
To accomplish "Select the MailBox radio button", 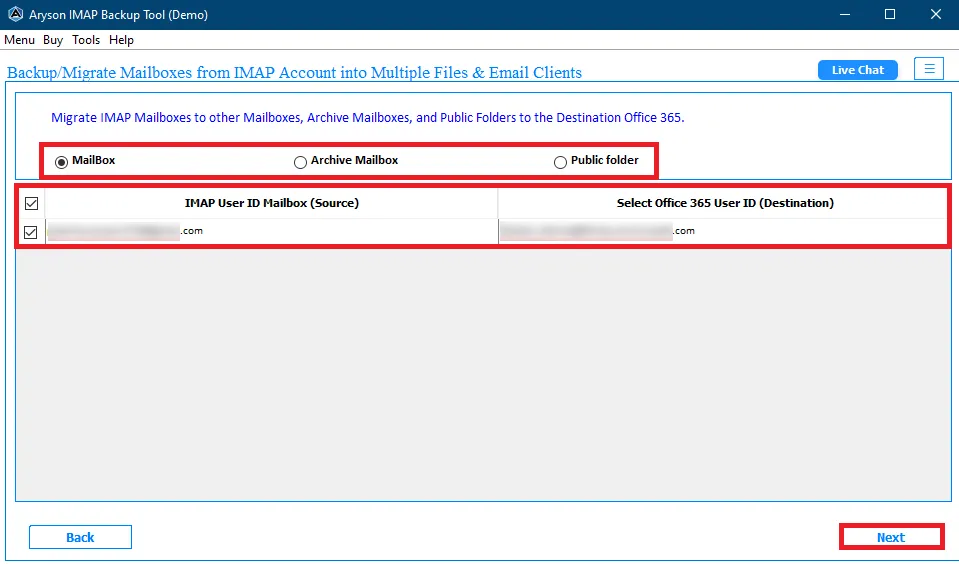I will click(61, 162).
